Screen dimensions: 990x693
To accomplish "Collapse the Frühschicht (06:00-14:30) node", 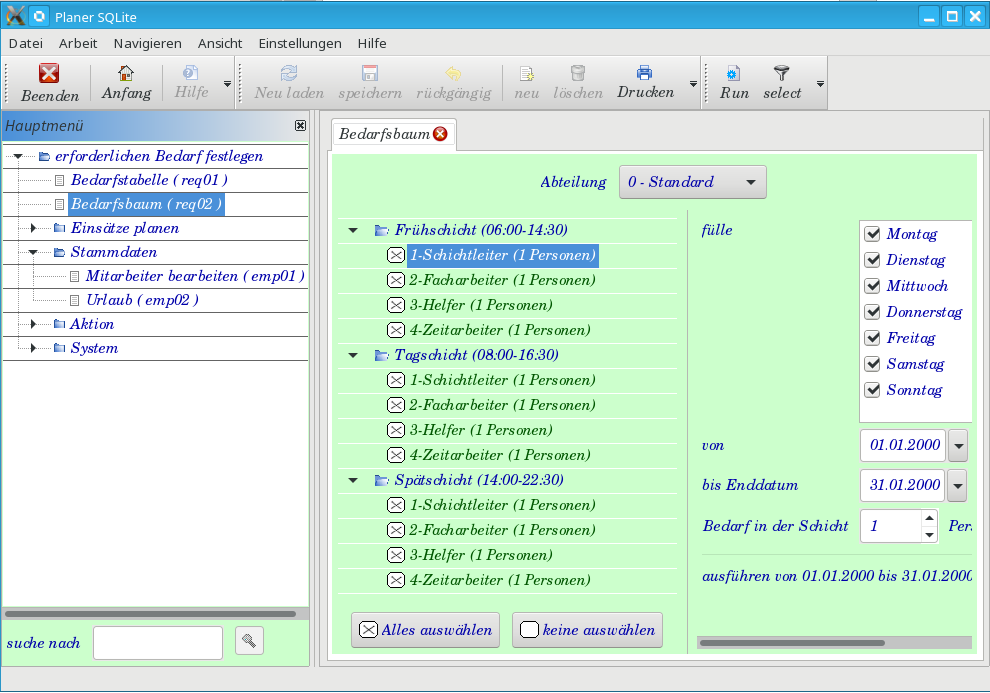I will click(352, 230).
